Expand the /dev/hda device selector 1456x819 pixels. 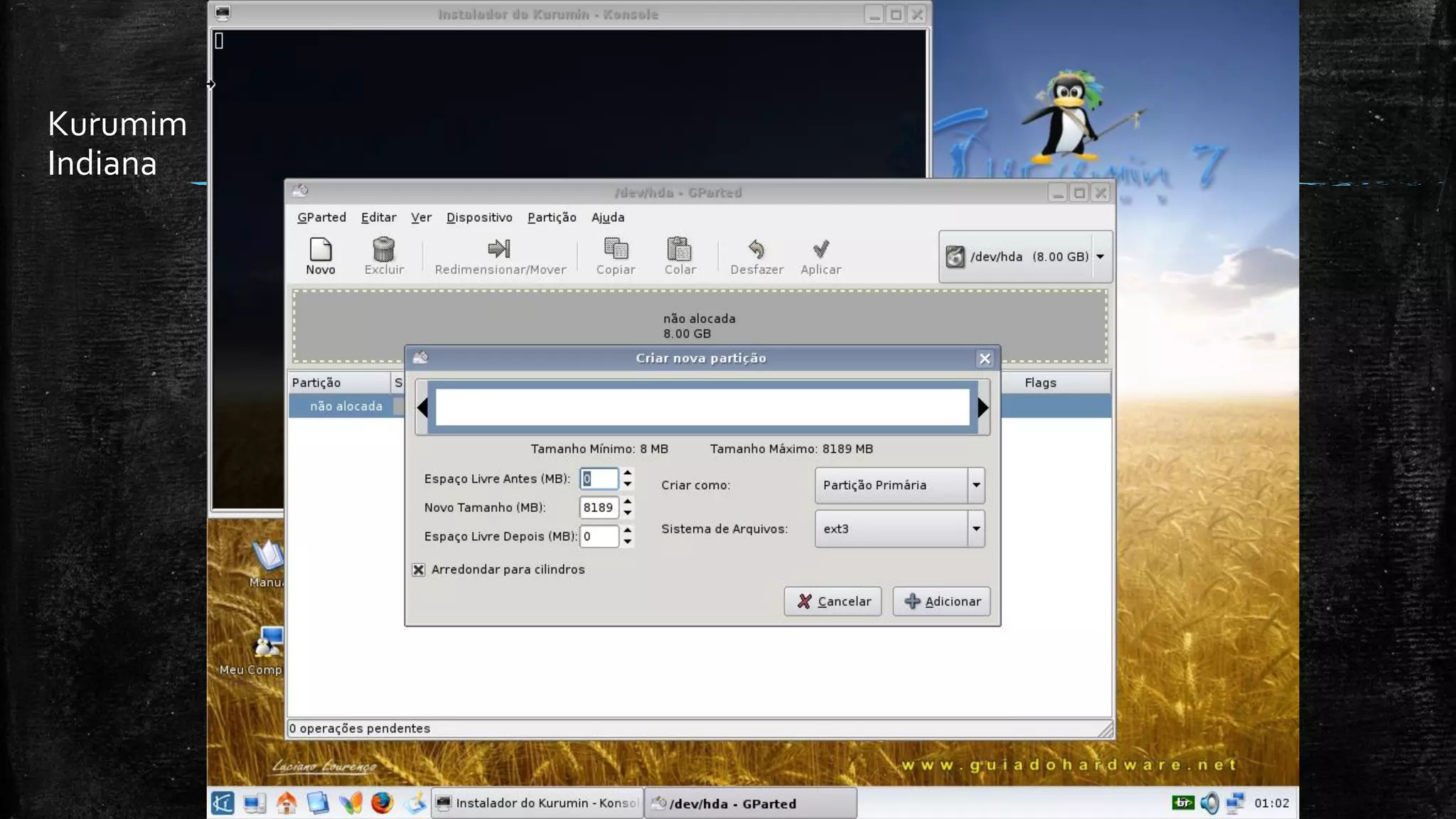coord(1100,257)
